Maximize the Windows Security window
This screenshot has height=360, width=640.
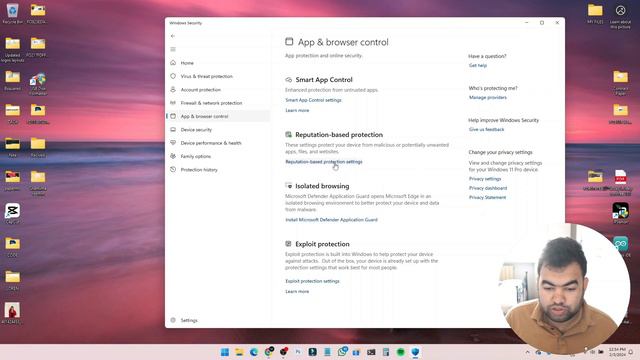pos(542,23)
